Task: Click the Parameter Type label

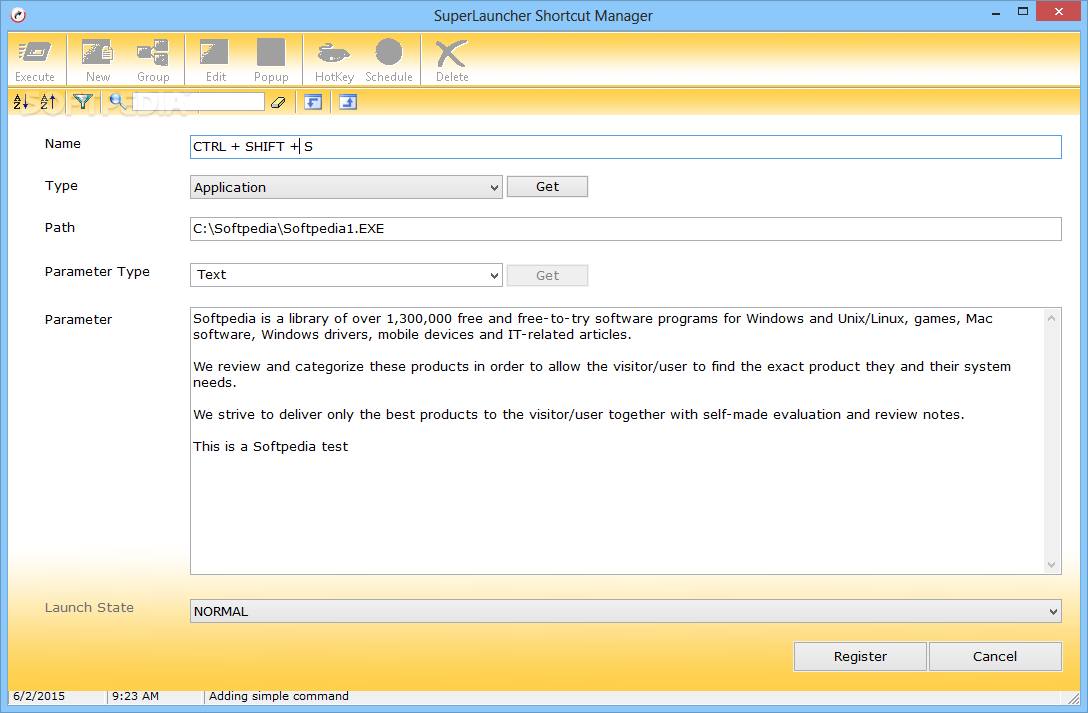Action: (x=97, y=272)
